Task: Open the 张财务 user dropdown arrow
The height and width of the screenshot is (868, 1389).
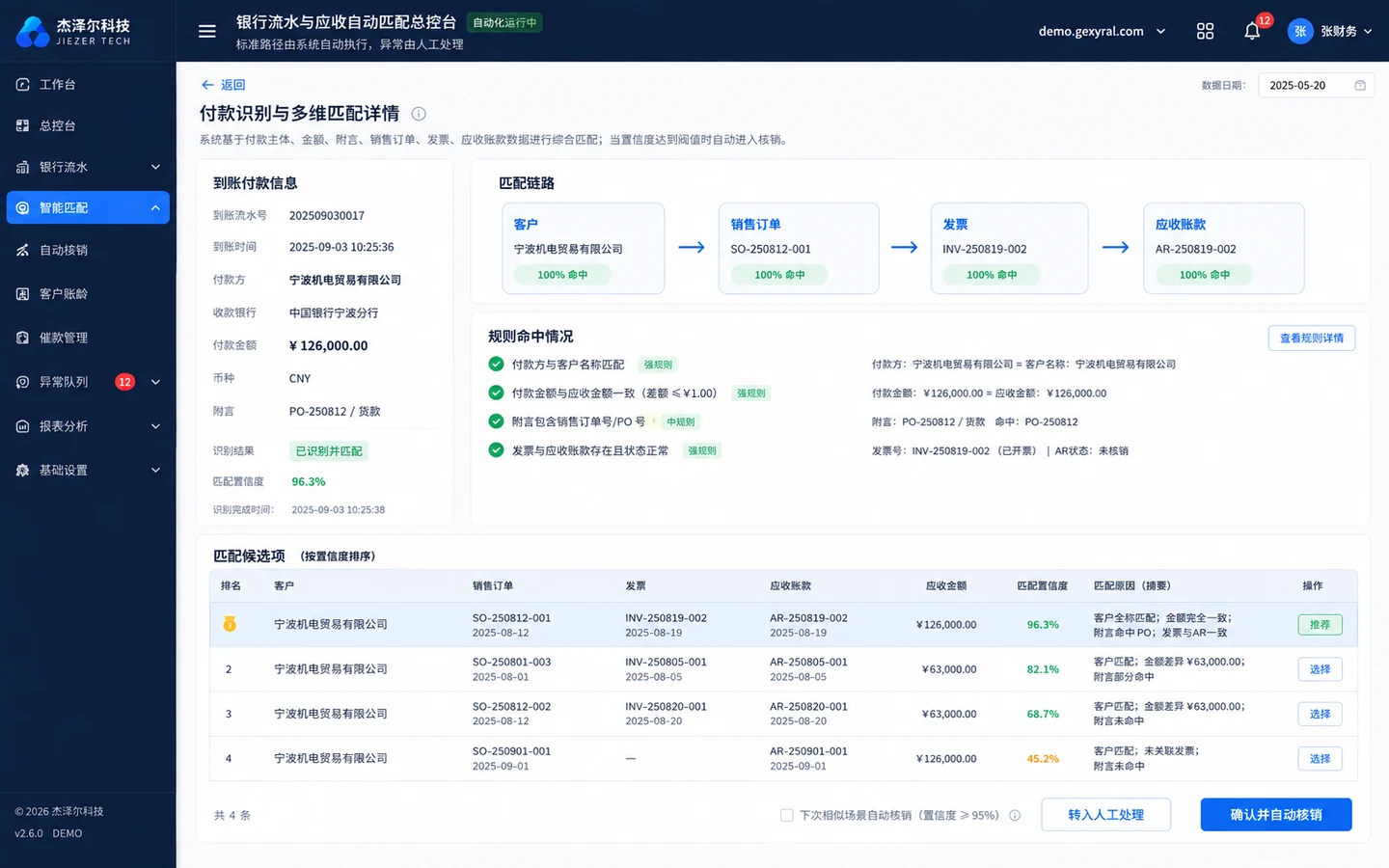Action: click(x=1368, y=31)
